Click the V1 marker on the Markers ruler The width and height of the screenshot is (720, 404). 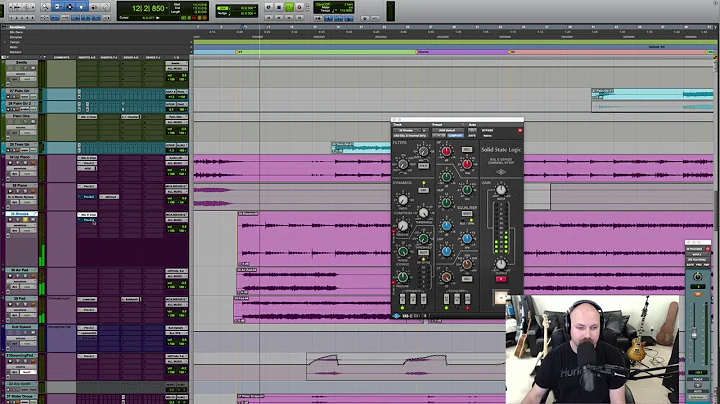click(x=239, y=52)
